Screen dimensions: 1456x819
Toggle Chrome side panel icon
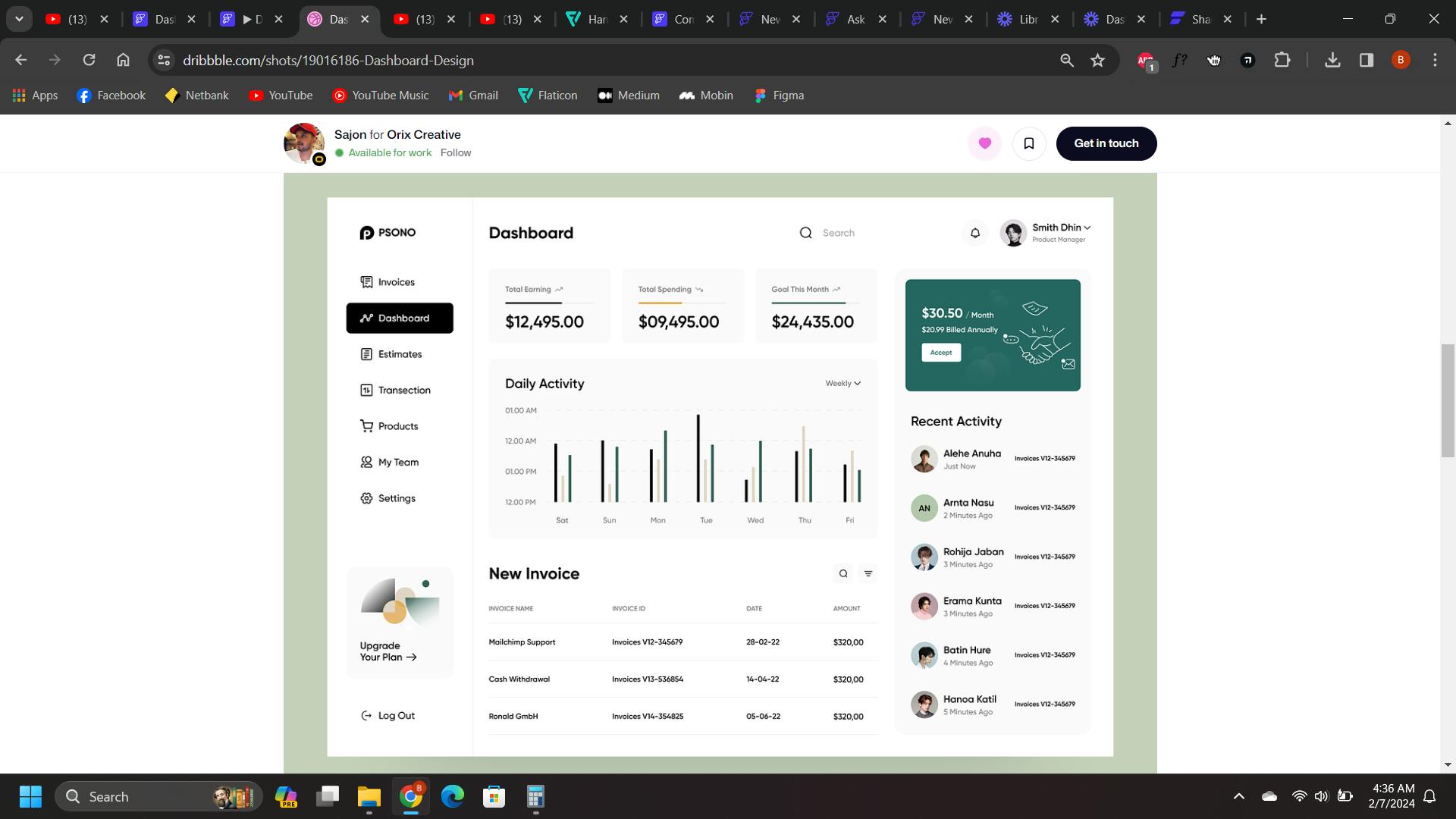(x=1367, y=60)
